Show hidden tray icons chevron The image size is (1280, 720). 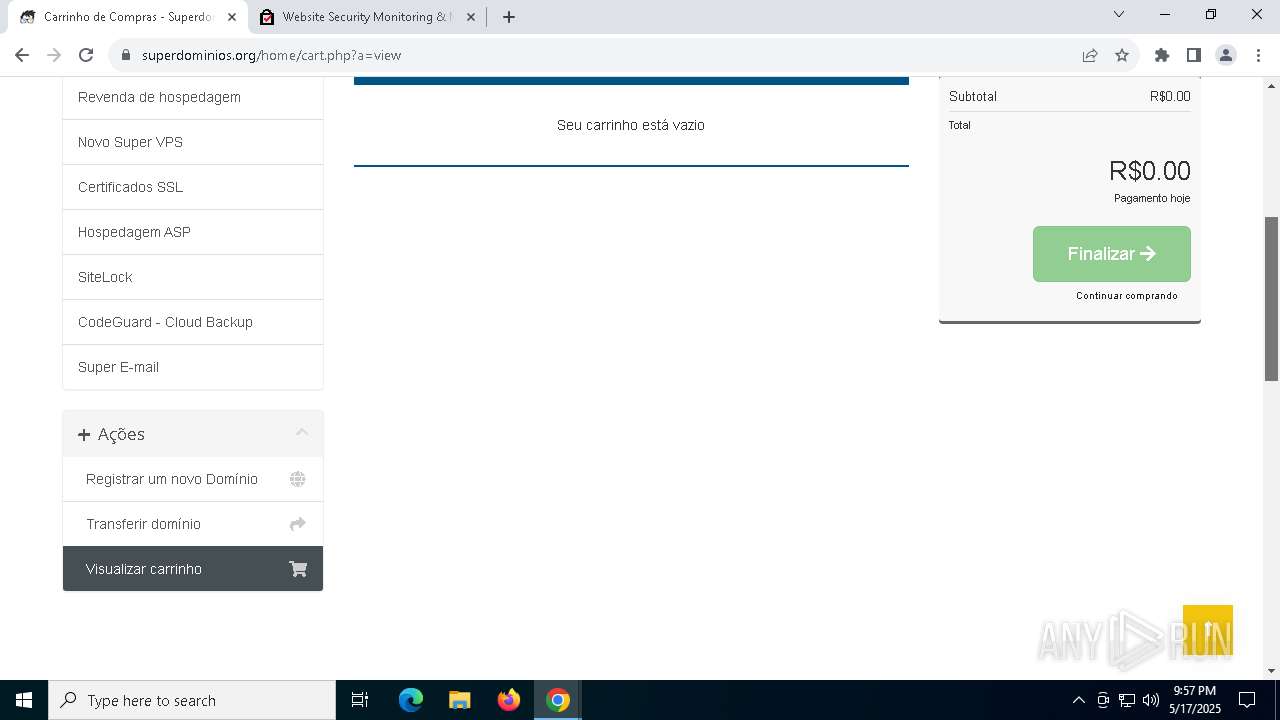1078,700
